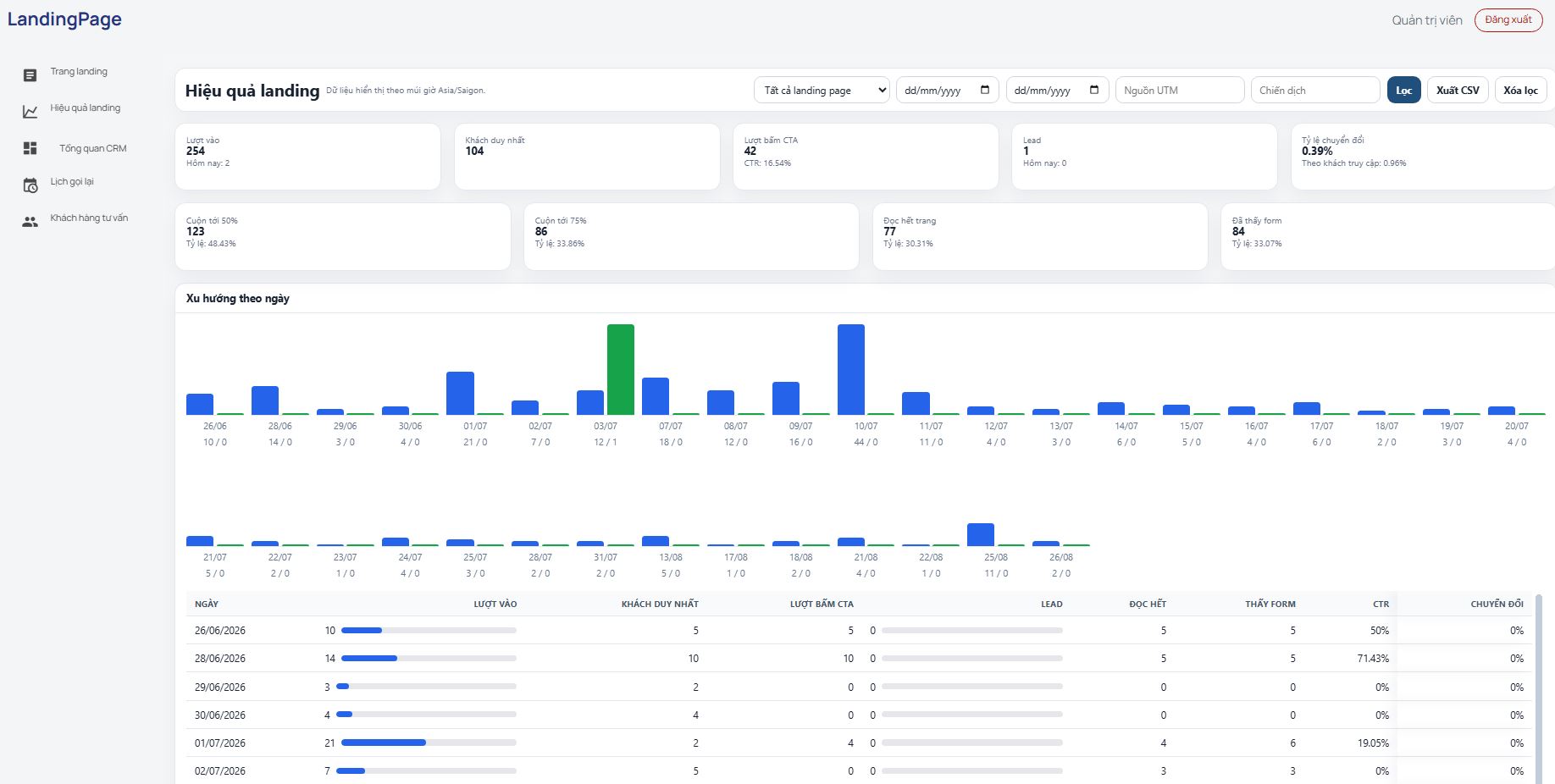
Task: Clear filters using Xóa lọc button
Action: 1520,90
